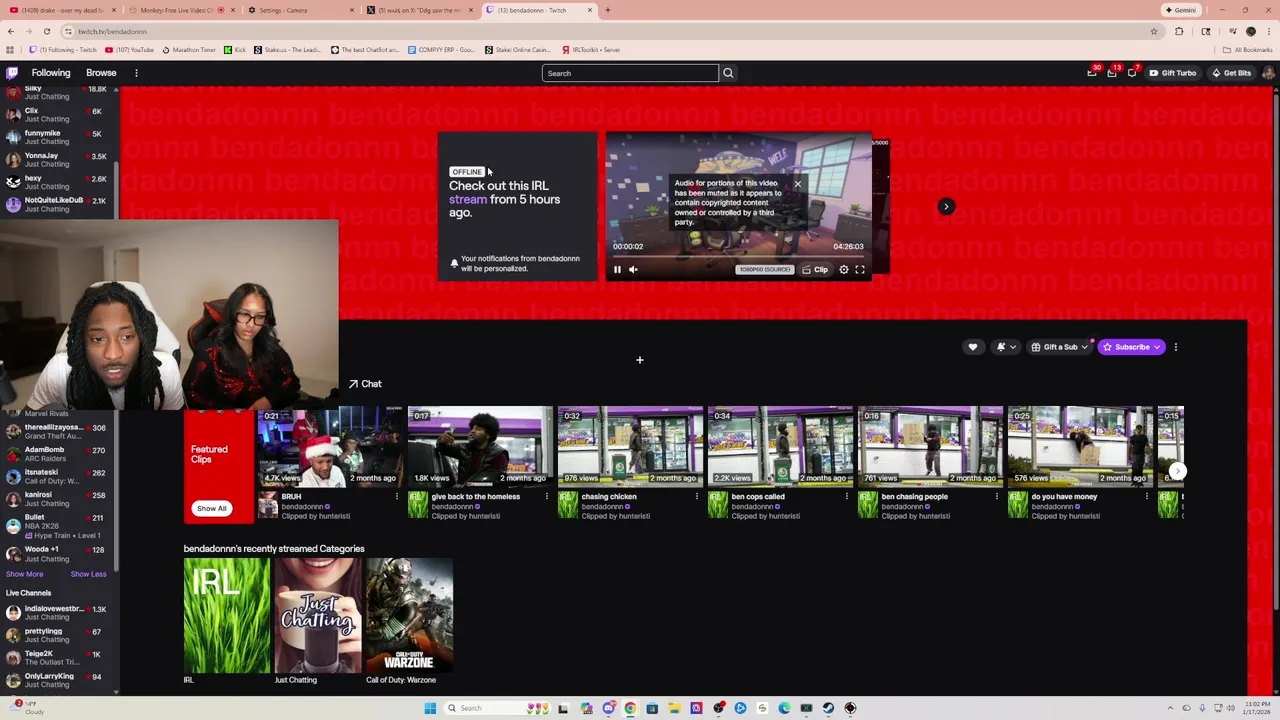Viewport: 1280px width, 720px height.
Task: Switch to the drake YouTube browser tab
Action: [60, 10]
